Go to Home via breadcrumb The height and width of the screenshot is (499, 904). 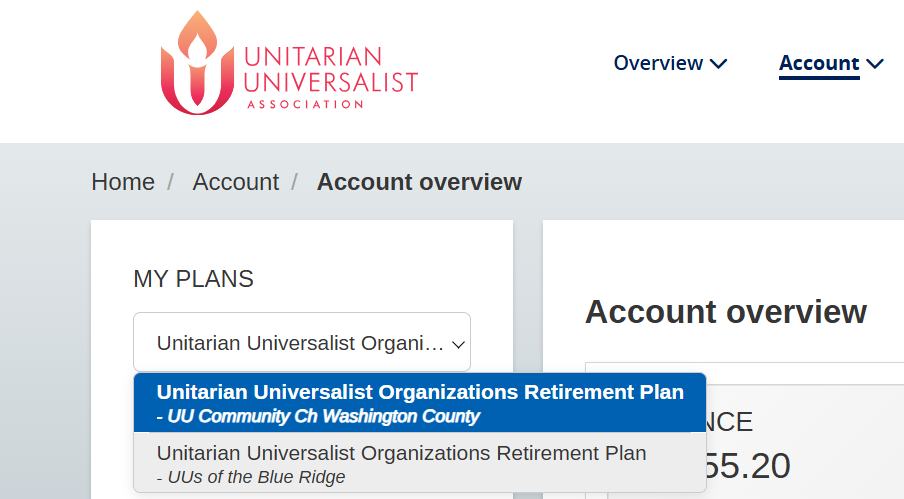click(123, 182)
